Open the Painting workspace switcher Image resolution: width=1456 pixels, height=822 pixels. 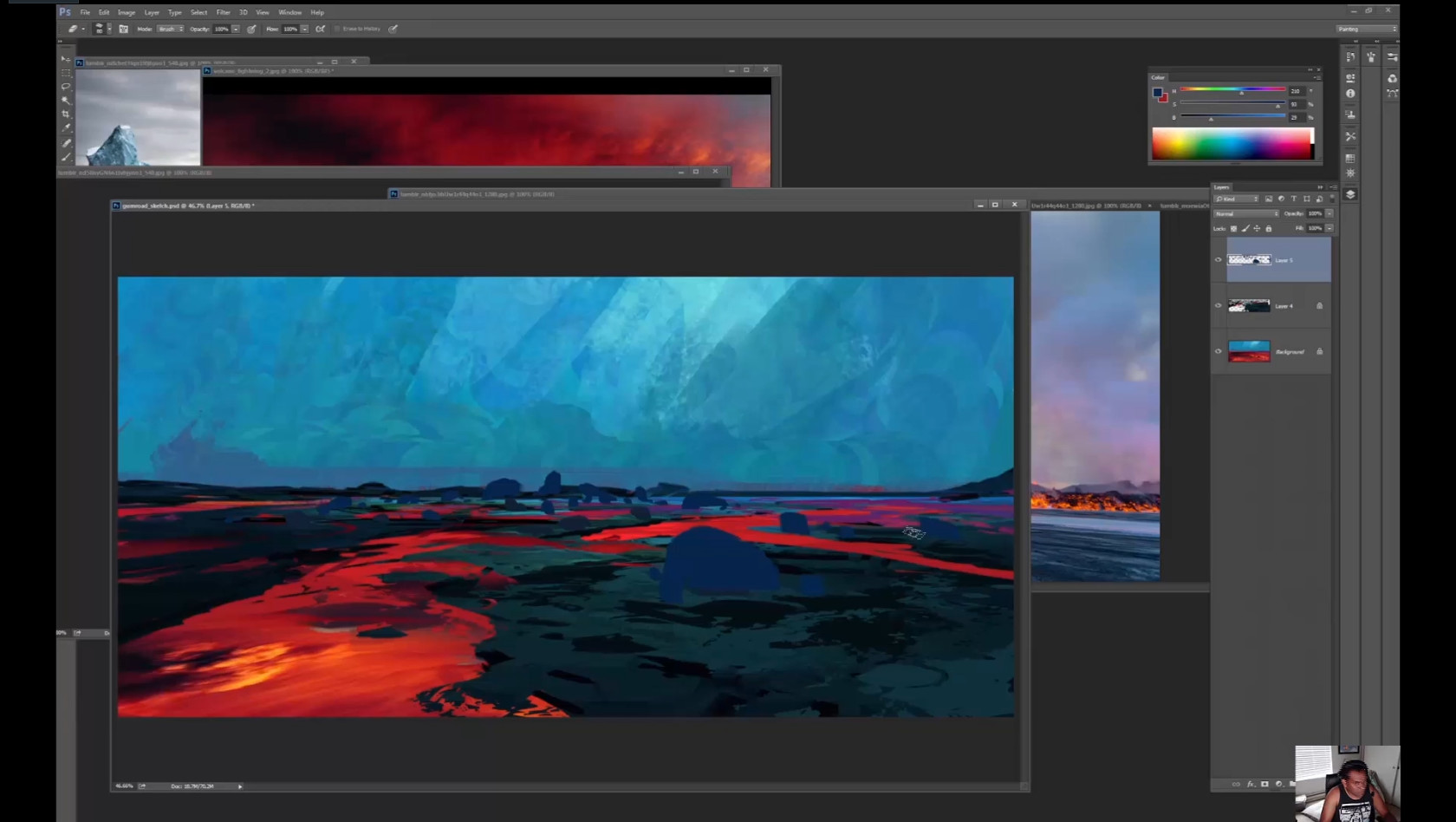1367,29
